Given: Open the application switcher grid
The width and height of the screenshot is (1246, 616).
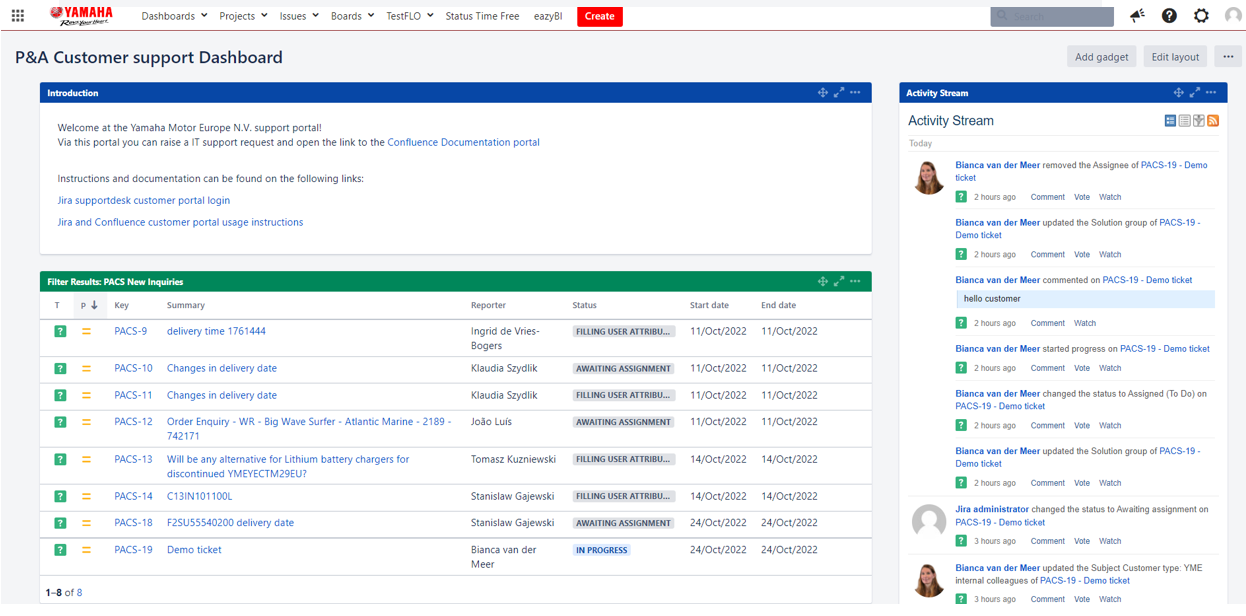Looking at the screenshot, I should coord(18,16).
